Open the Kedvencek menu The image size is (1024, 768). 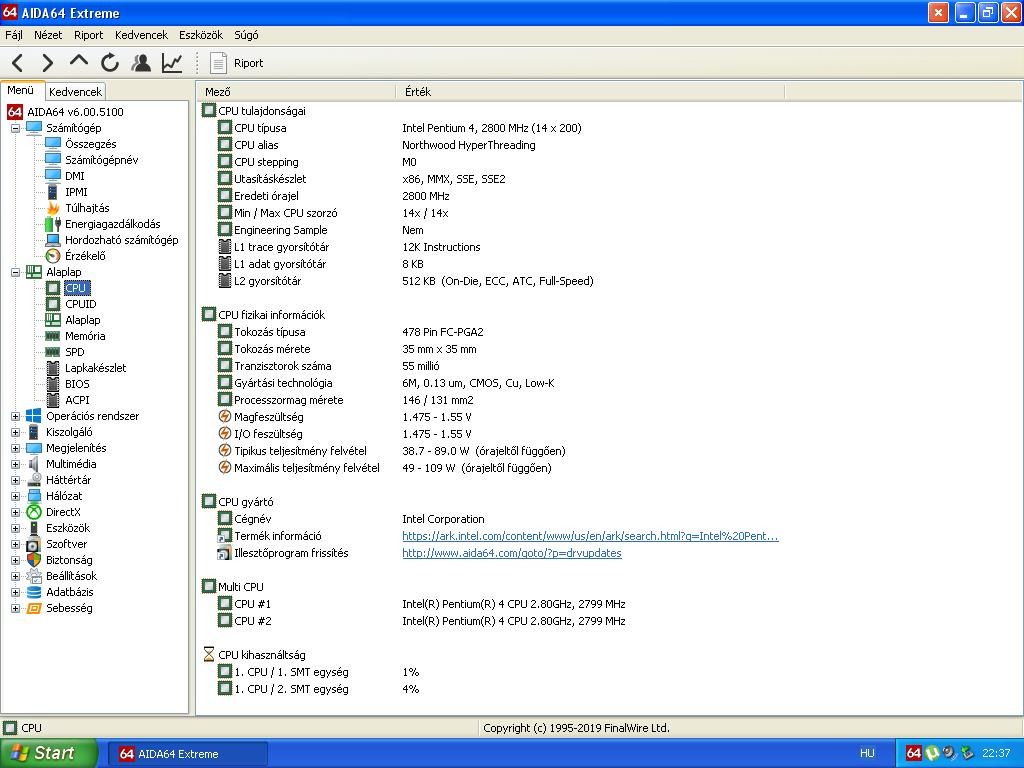(141, 35)
